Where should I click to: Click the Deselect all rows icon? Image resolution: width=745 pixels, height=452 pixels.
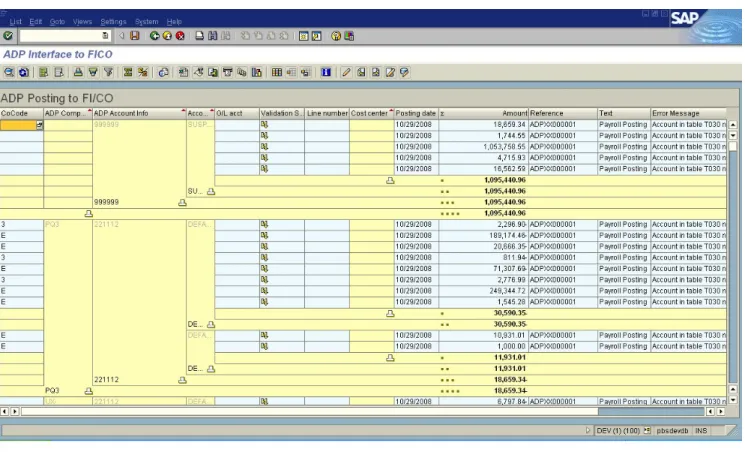pyautogui.click(x=59, y=72)
